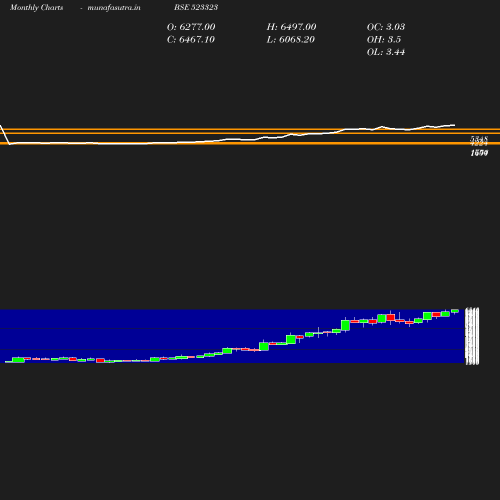
Task: Click the high price H: 6497.00
Action: click(291, 27)
